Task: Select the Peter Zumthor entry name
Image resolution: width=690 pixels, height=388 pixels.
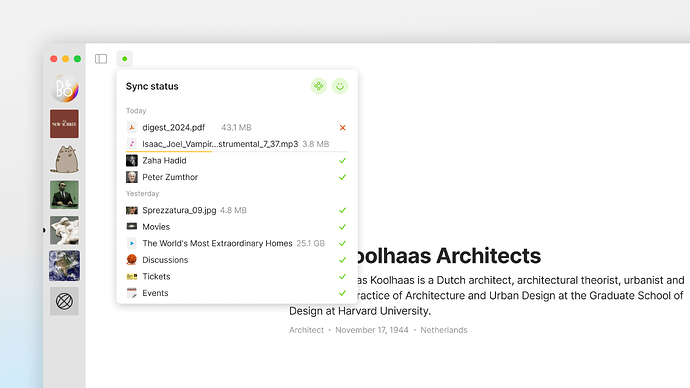Action: (x=170, y=177)
